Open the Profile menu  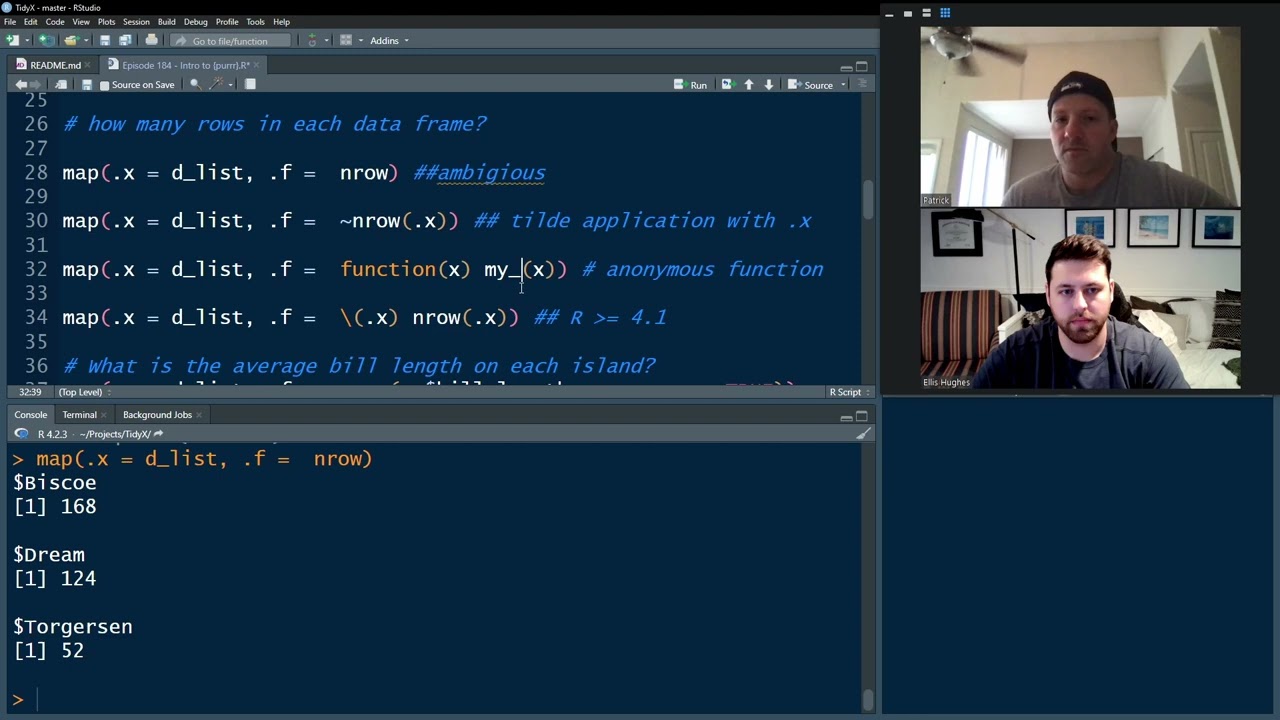(227, 22)
